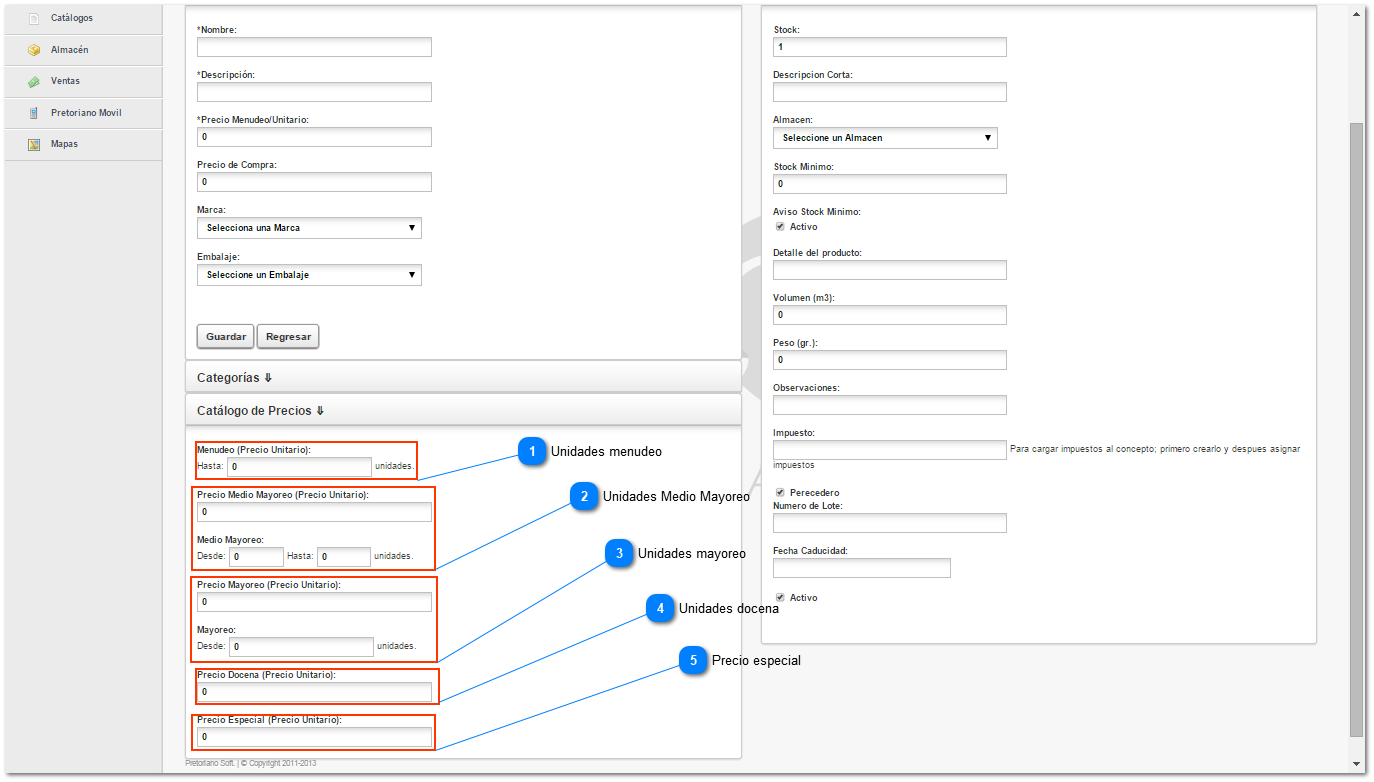Screen dimensions: 1374x782
Task: Open the Almacen selection dropdown
Action: 885,138
